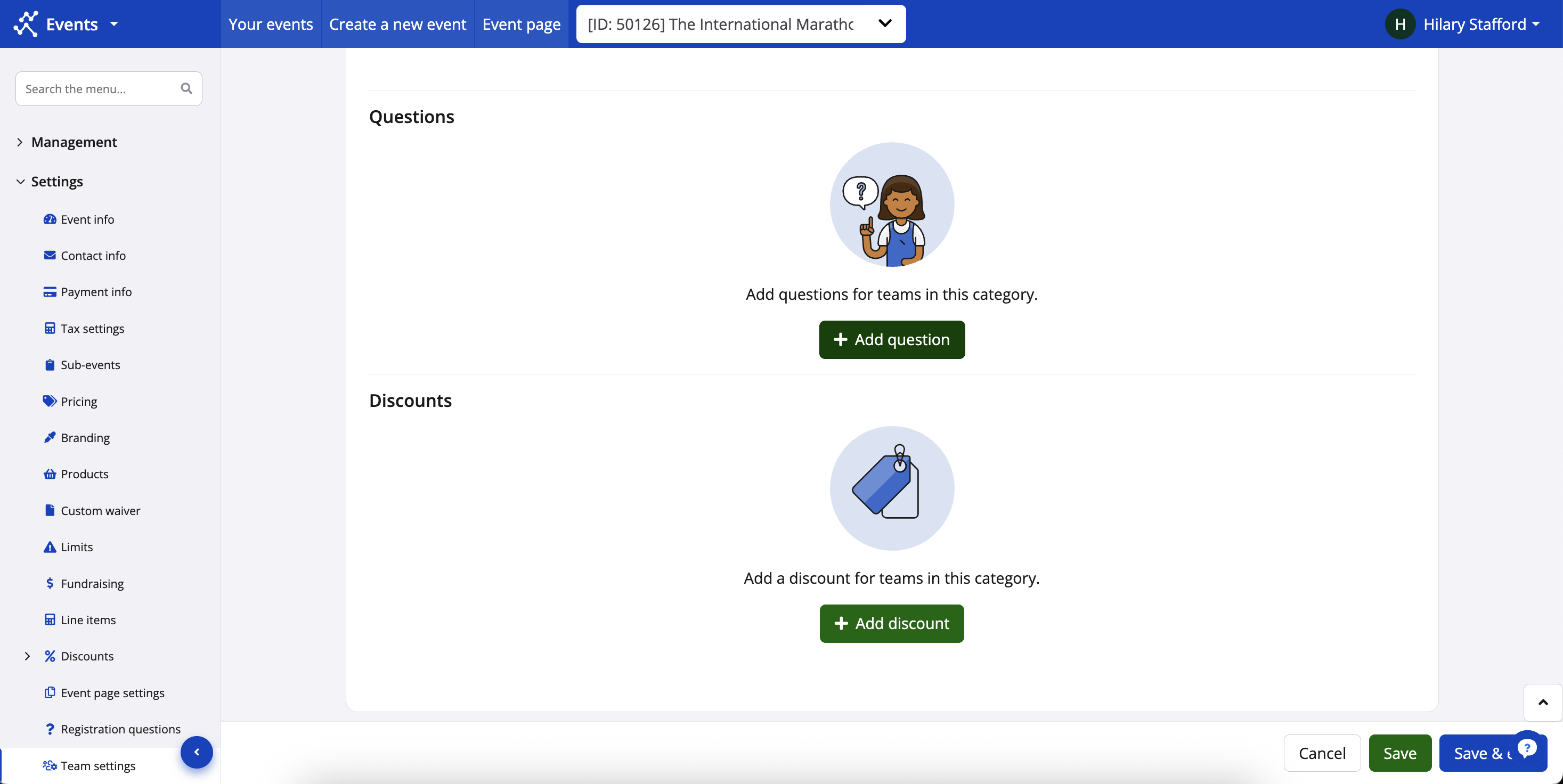The image size is (1563, 784).
Task: Click the Limits warning triangle icon
Action: pyautogui.click(x=50, y=547)
